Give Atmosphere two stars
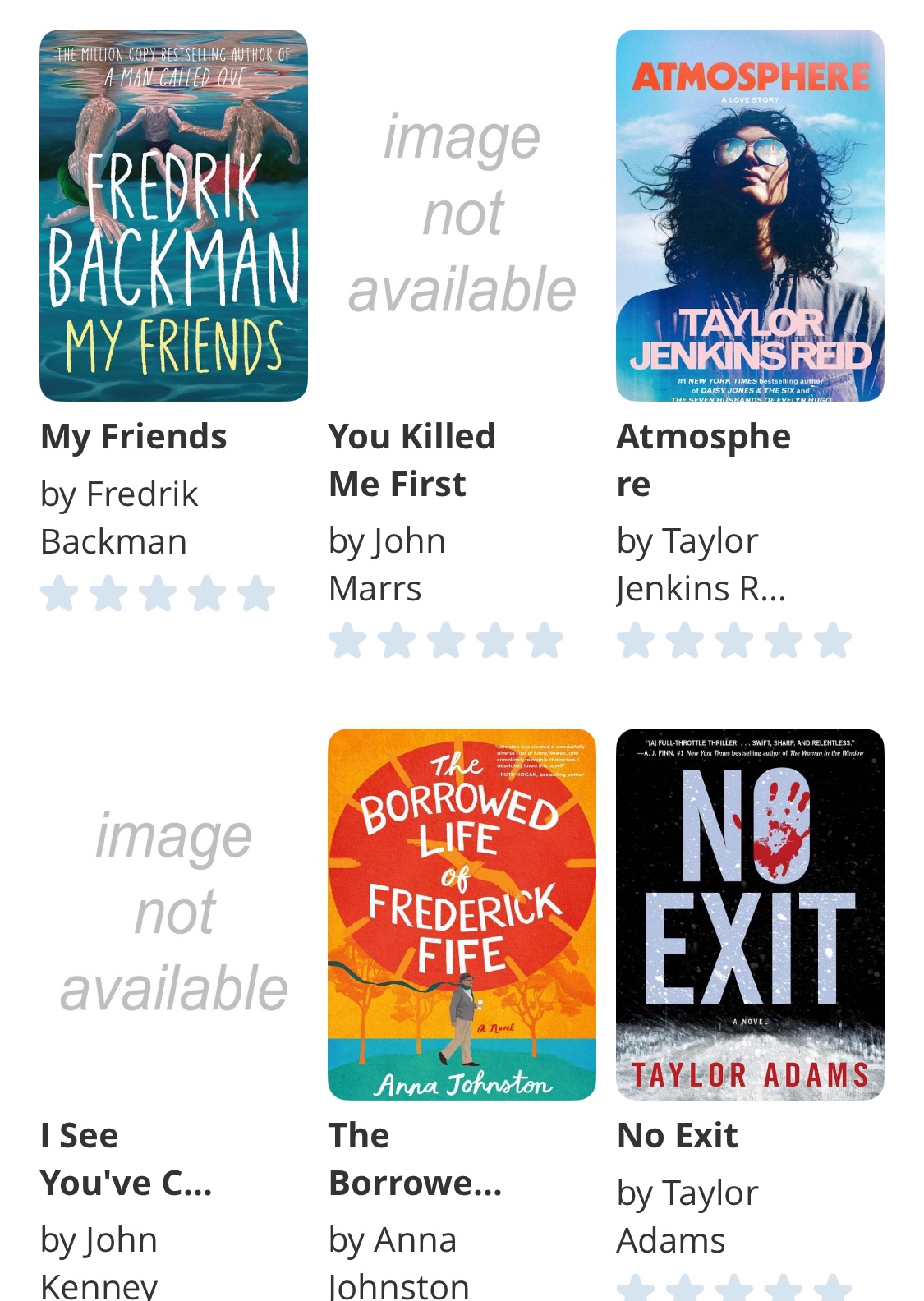 point(685,640)
